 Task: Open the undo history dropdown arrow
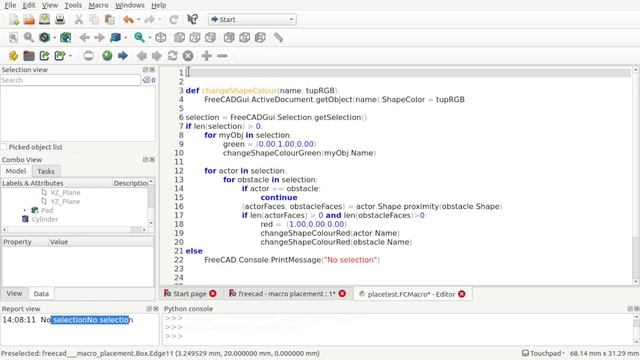click(x=139, y=20)
